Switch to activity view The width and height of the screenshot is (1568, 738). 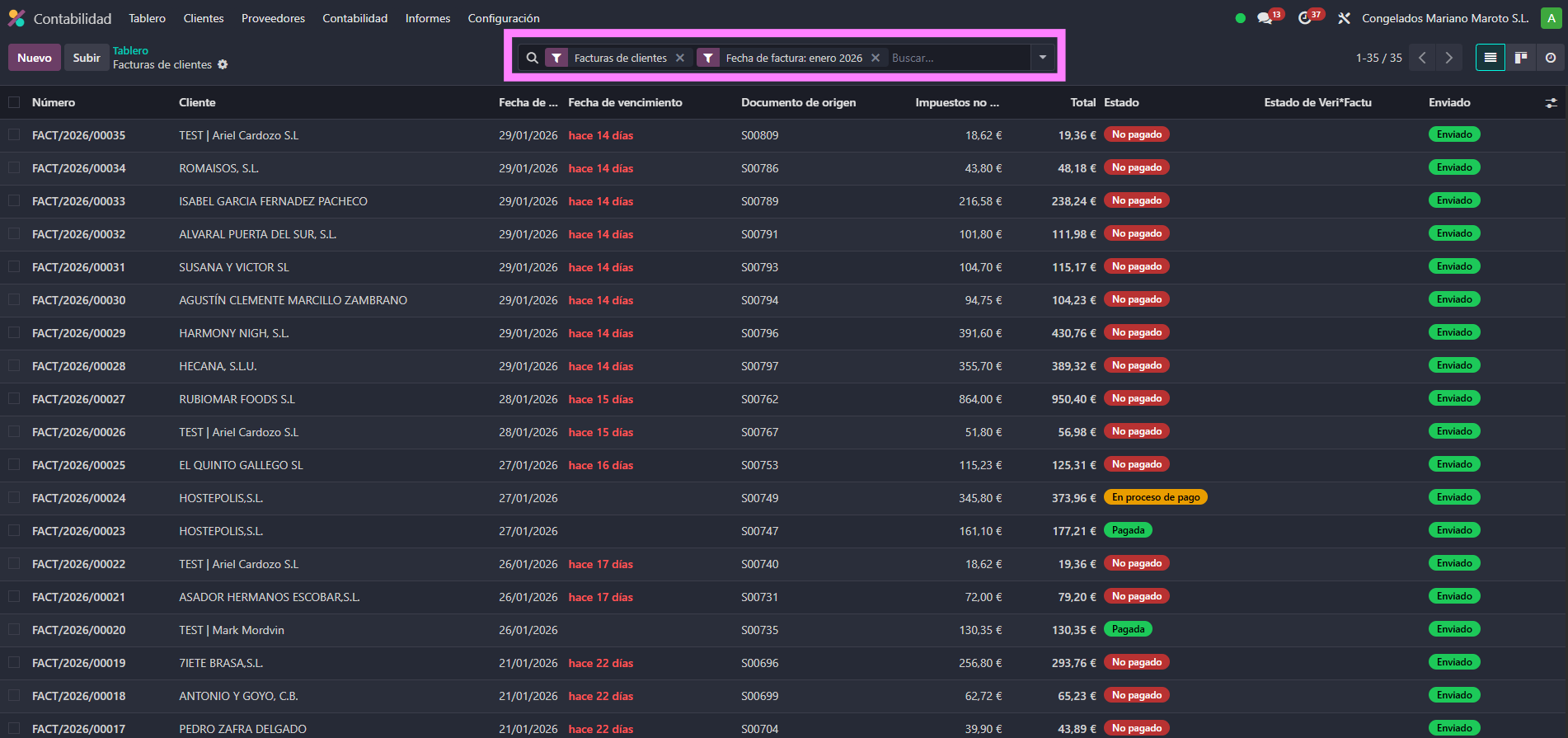1551,58
